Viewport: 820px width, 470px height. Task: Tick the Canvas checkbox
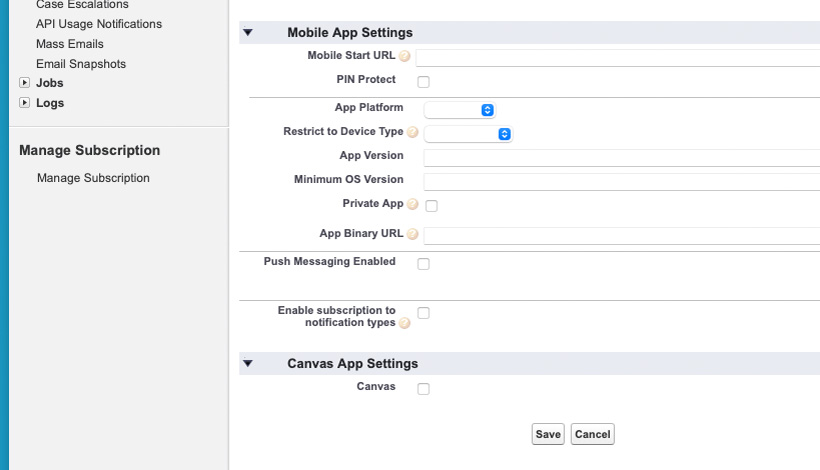(424, 389)
